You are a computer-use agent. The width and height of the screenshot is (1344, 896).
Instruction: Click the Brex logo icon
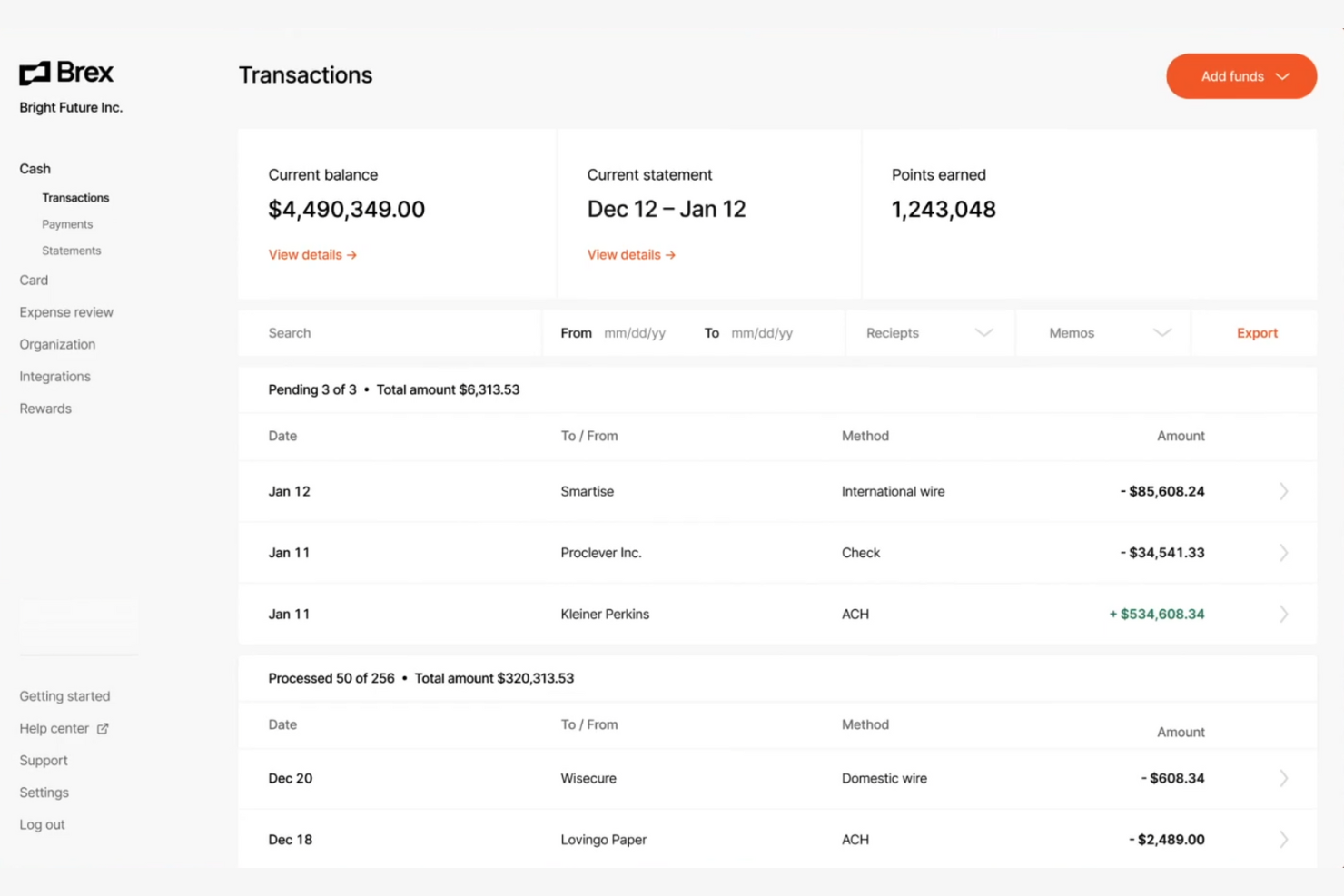(35, 73)
